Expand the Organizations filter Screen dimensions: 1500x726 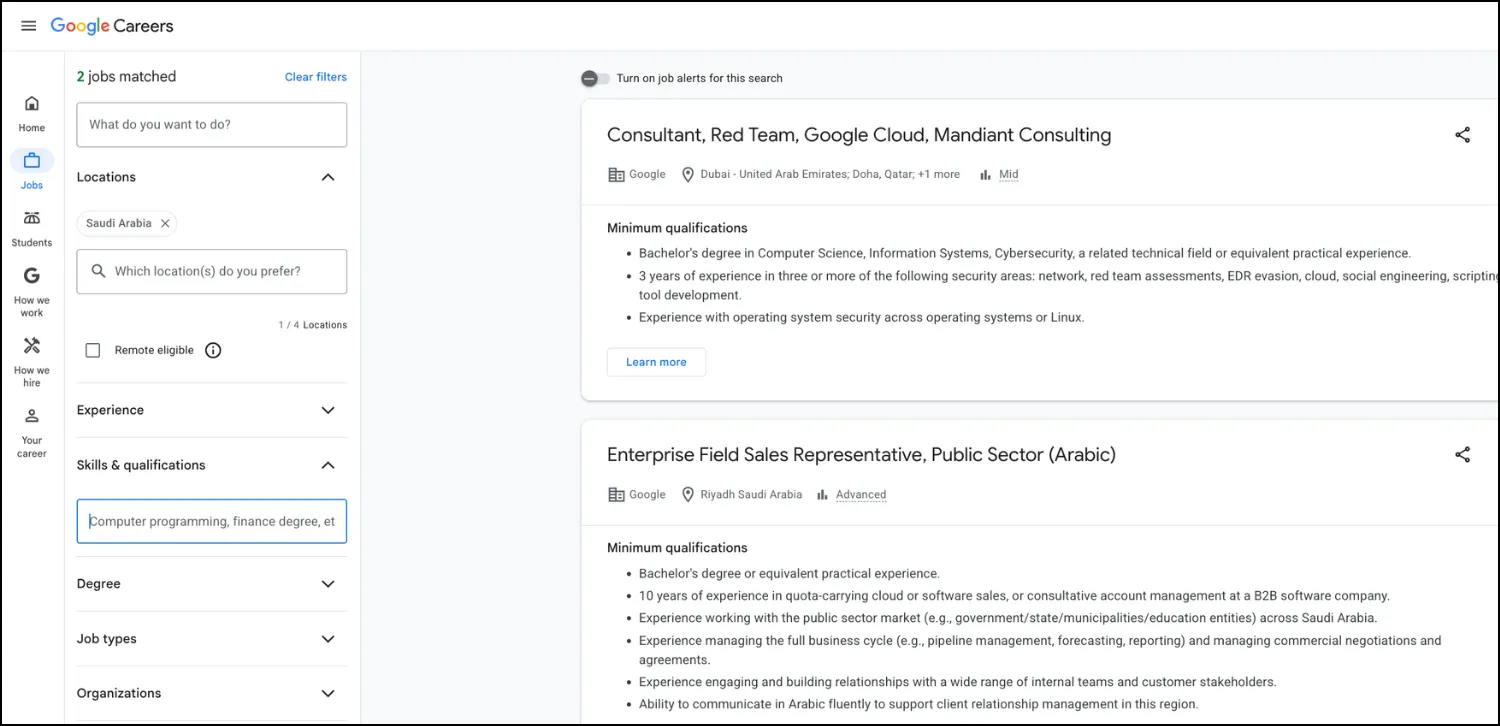click(328, 693)
